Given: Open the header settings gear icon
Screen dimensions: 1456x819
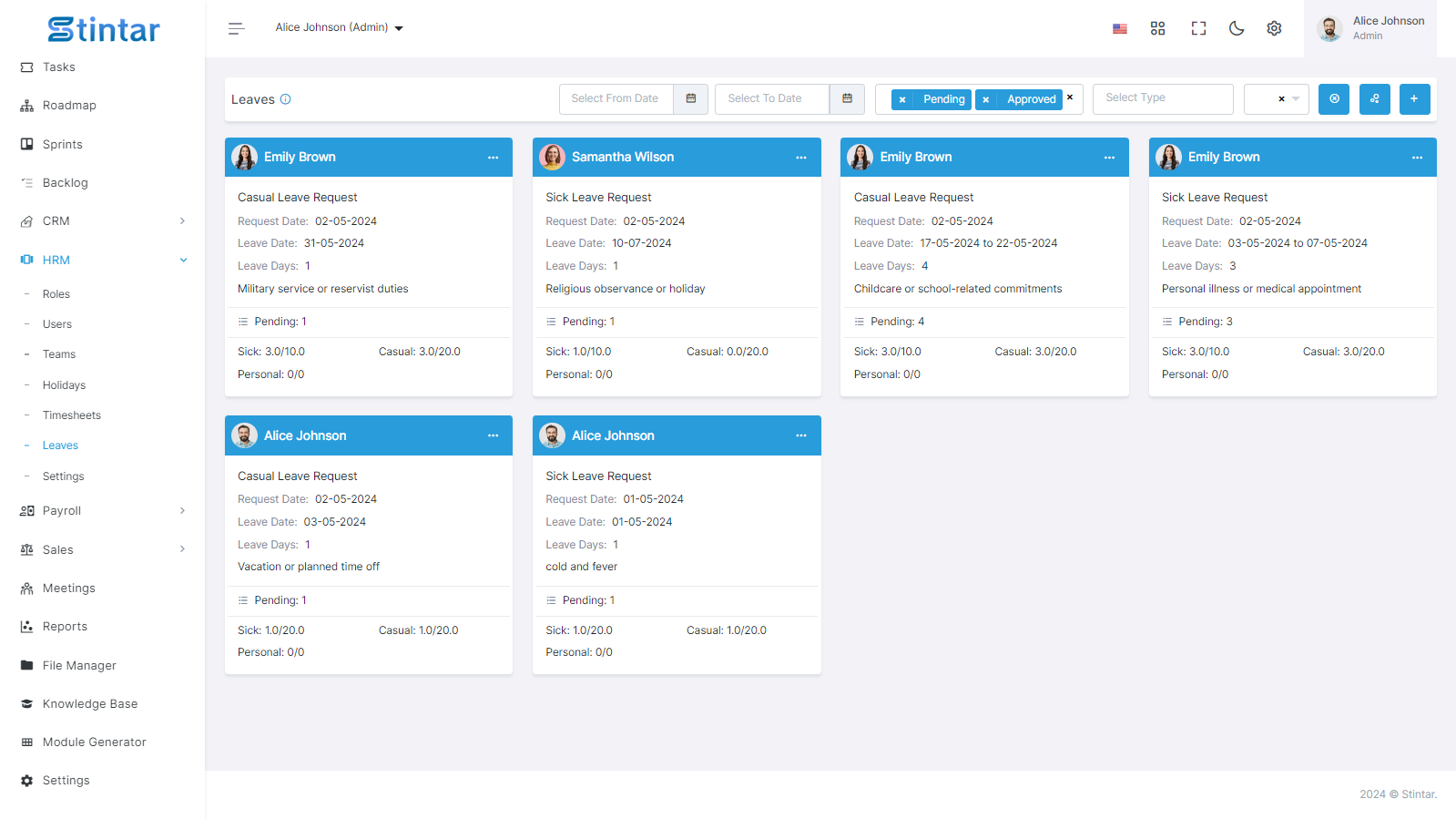Looking at the screenshot, I should [1274, 28].
